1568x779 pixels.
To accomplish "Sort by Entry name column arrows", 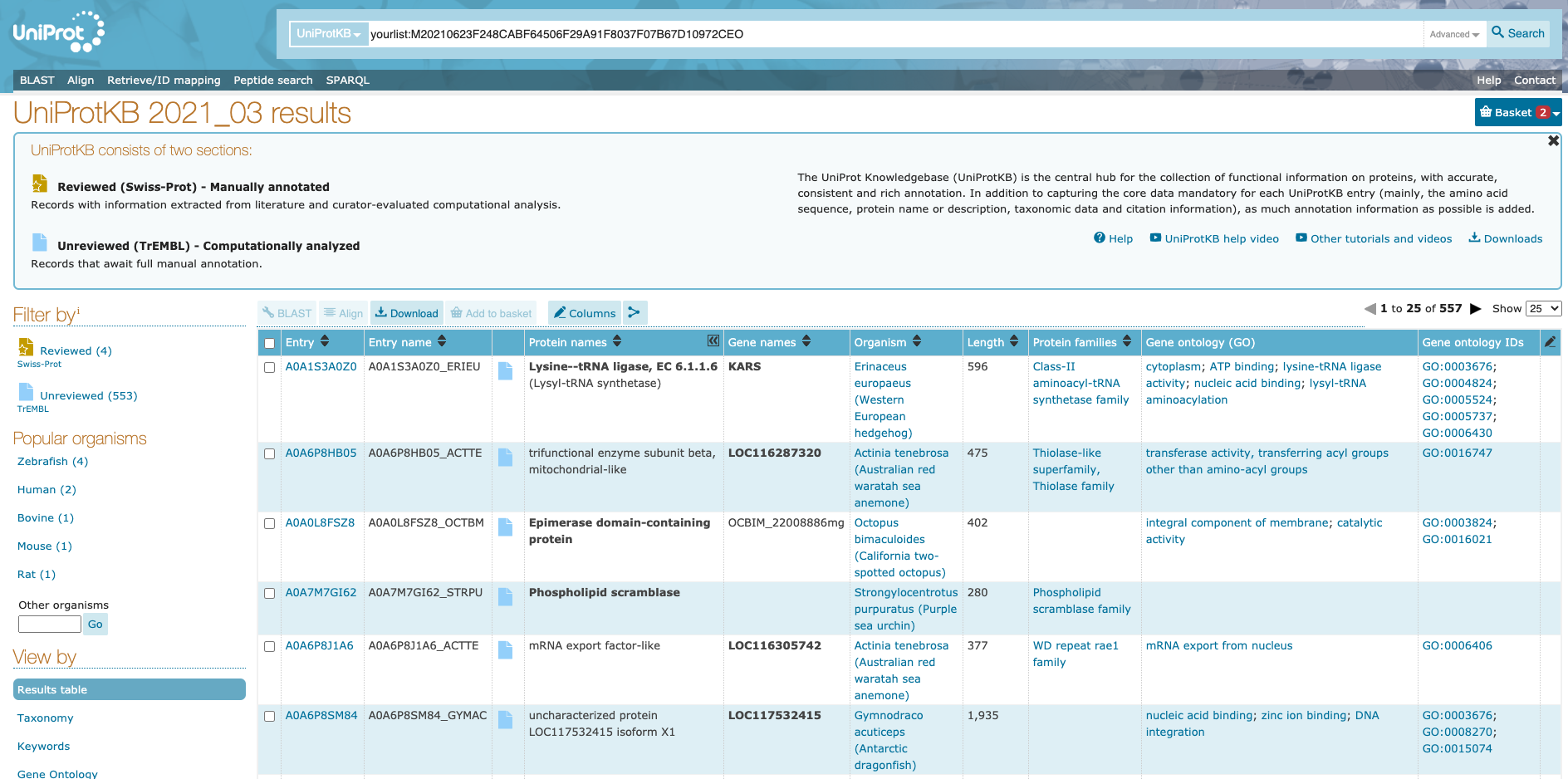I will coord(442,341).
